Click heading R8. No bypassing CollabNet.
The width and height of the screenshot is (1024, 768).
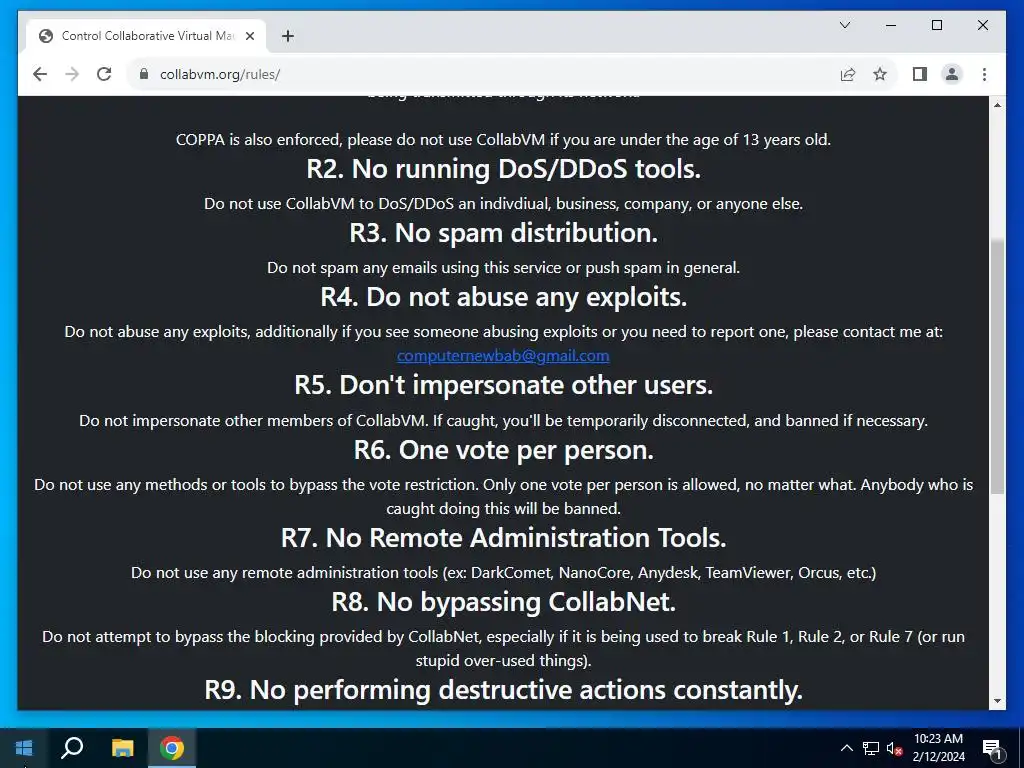click(504, 602)
